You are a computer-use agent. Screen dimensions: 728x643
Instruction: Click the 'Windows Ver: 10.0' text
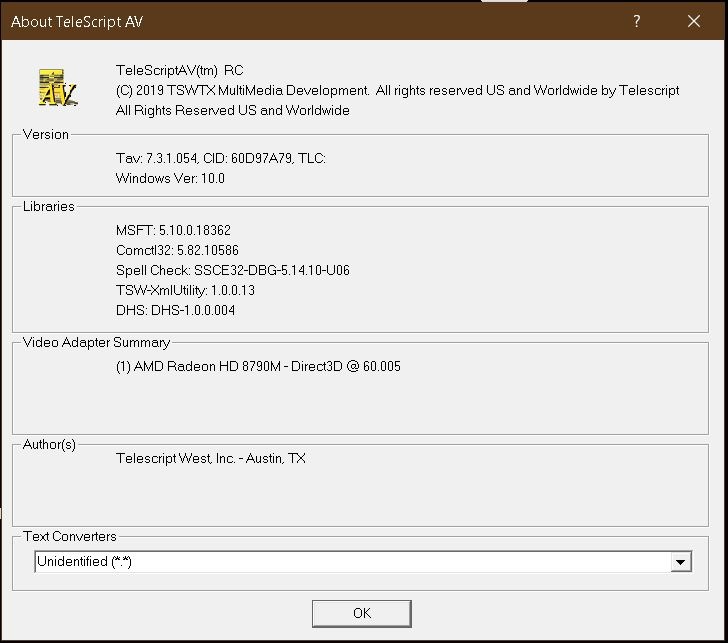(x=170, y=178)
